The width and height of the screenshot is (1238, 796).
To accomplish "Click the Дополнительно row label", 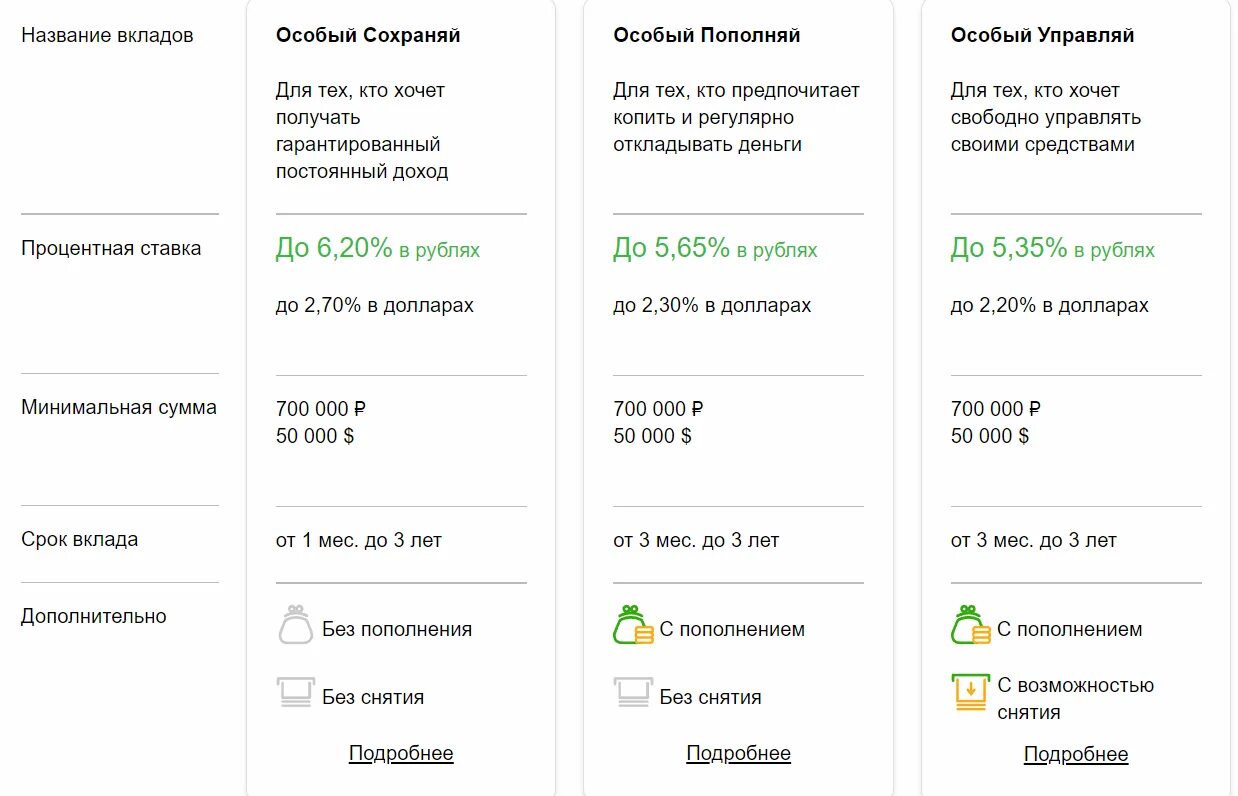I will 94,616.
